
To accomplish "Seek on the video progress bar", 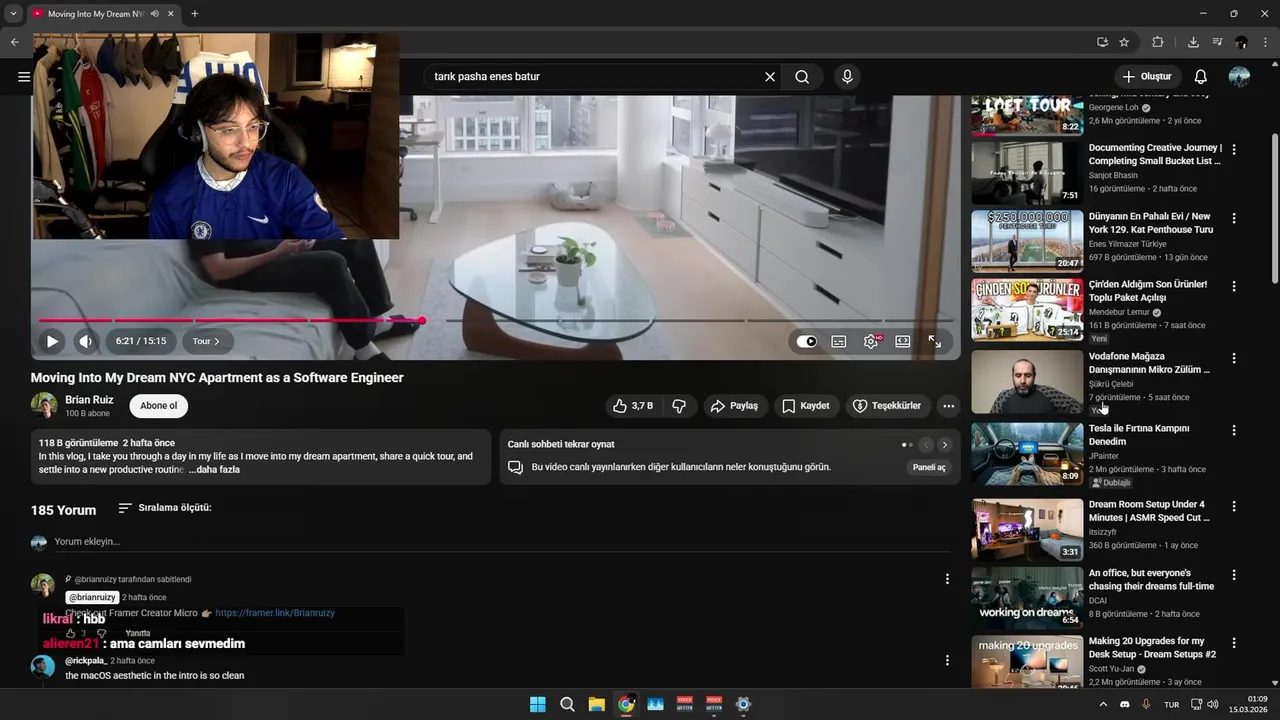I will coord(496,321).
